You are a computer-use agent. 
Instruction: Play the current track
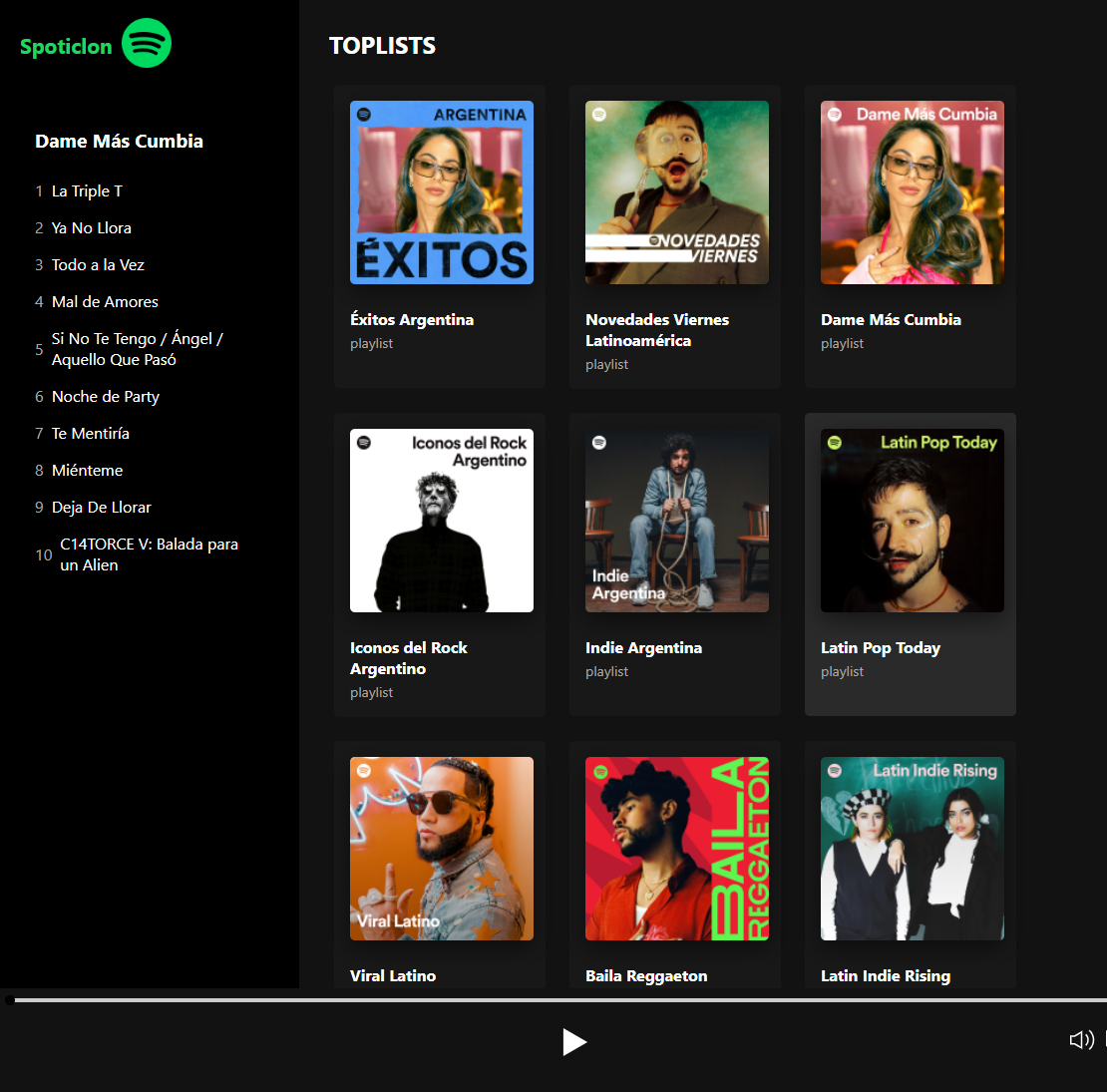pyautogui.click(x=574, y=1042)
